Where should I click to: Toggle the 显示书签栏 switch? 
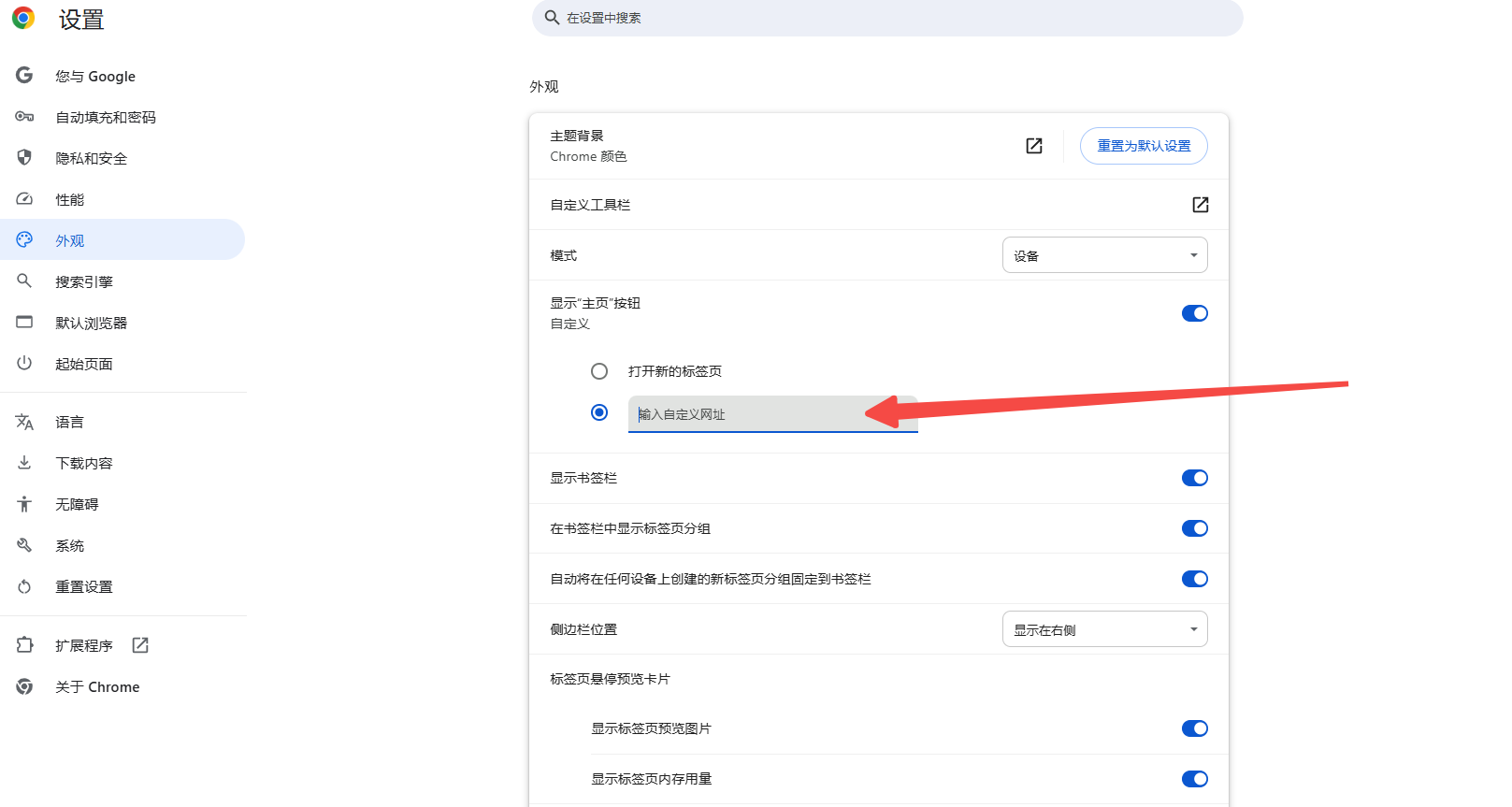(1195, 478)
